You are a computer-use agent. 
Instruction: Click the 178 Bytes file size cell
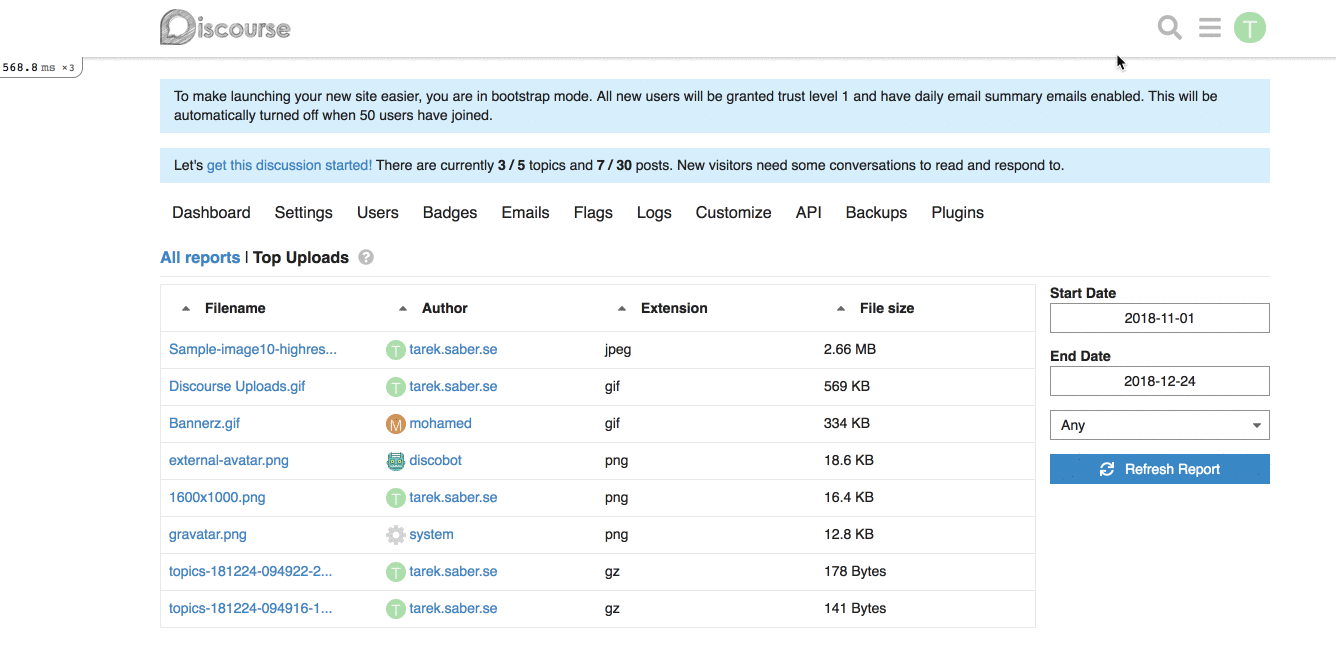point(855,571)
